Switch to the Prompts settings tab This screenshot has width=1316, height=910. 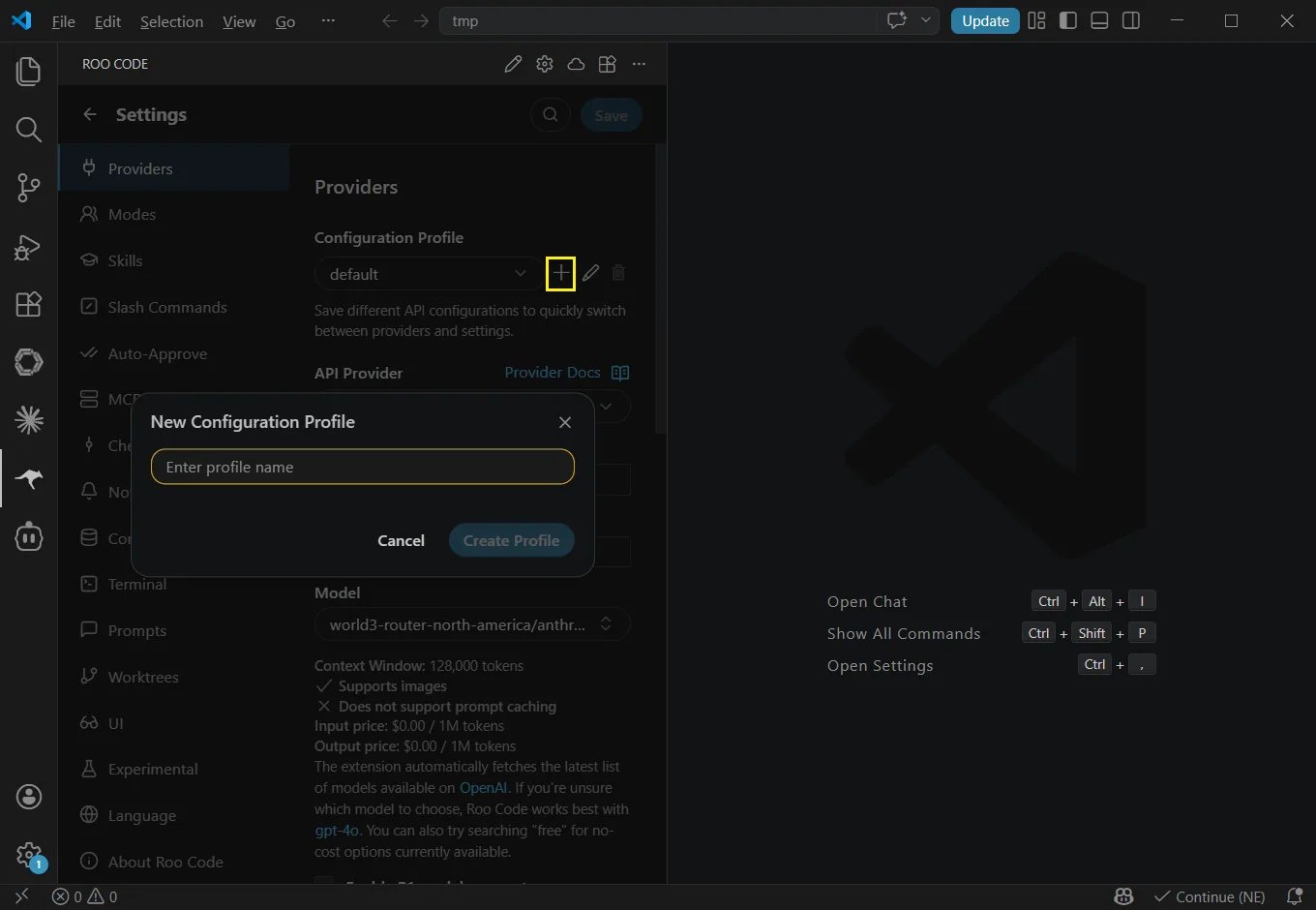(174, 630)
